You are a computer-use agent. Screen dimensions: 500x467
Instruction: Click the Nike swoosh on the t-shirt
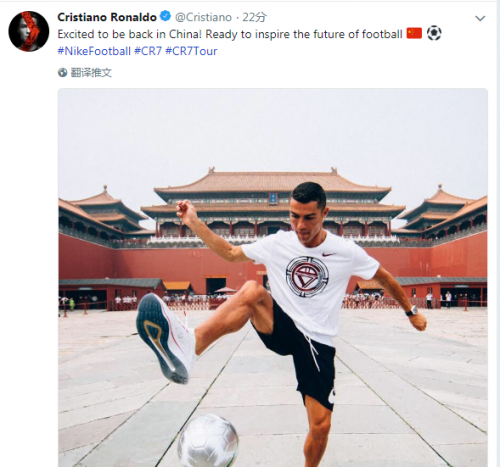coord(329,254)
